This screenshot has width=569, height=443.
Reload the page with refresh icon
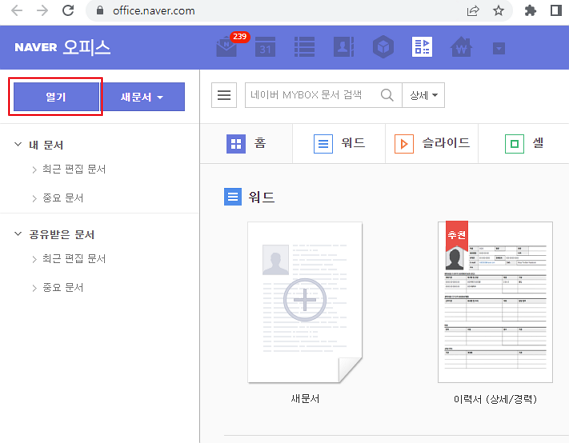68,11
